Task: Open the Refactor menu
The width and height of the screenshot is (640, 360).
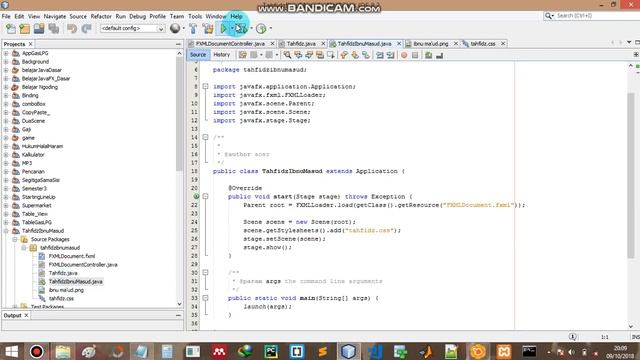Action: [x=101, y=16]
